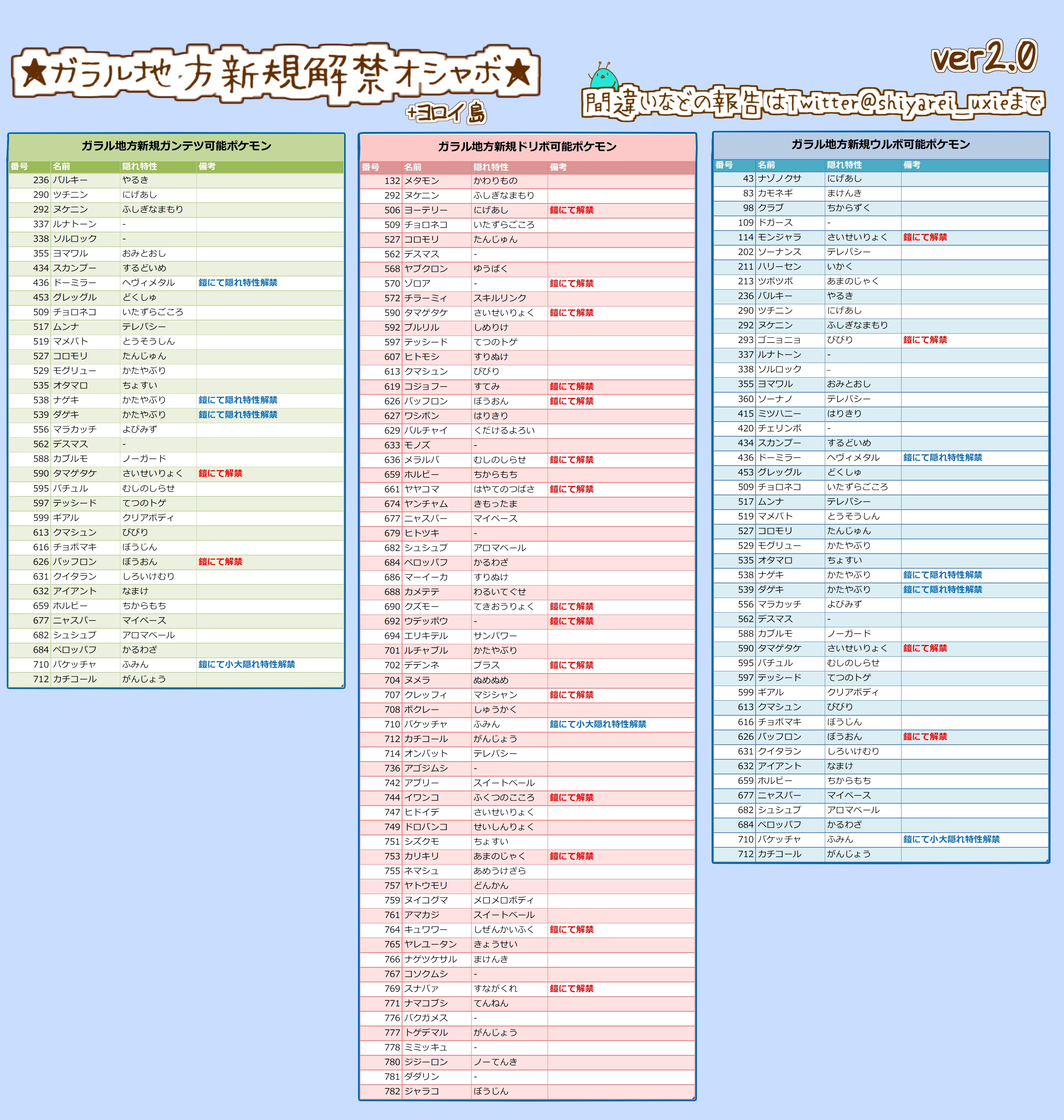This screenshot has height=1120, width=1064.
Task: Click the ふくつのこころ ability cell
Action: click(504, 797)
